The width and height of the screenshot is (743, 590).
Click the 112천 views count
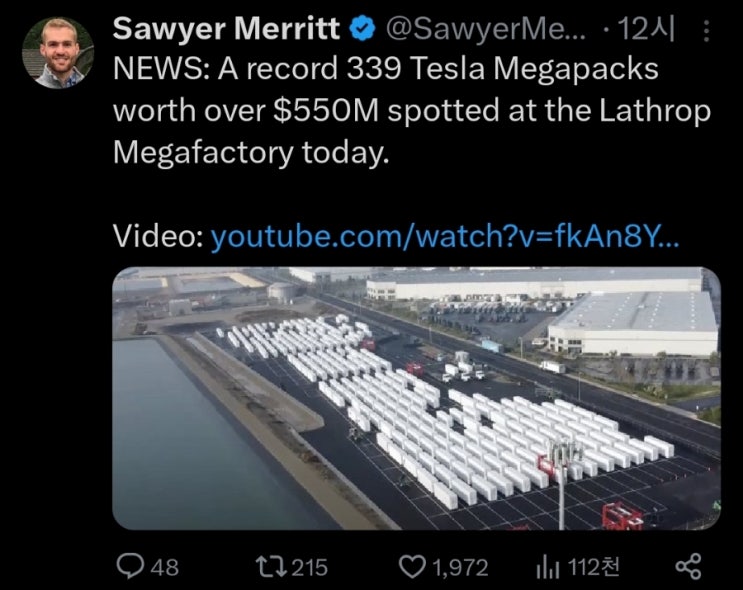[593, 567]
